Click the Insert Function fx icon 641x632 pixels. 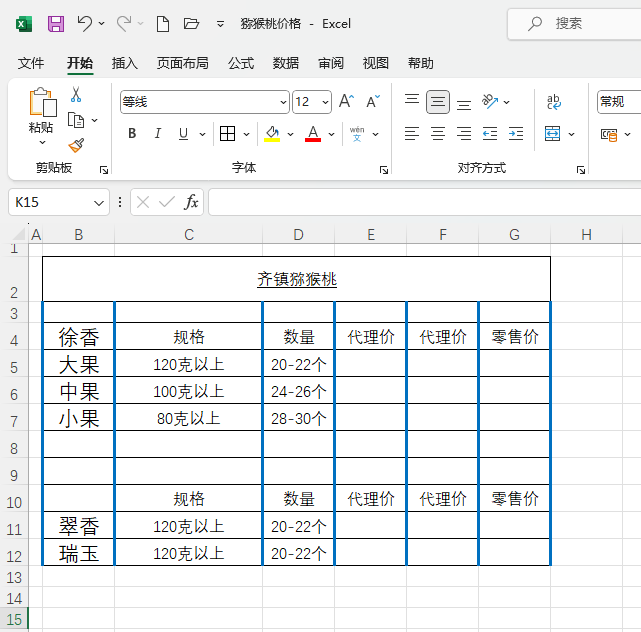click(x=191, y=202)
